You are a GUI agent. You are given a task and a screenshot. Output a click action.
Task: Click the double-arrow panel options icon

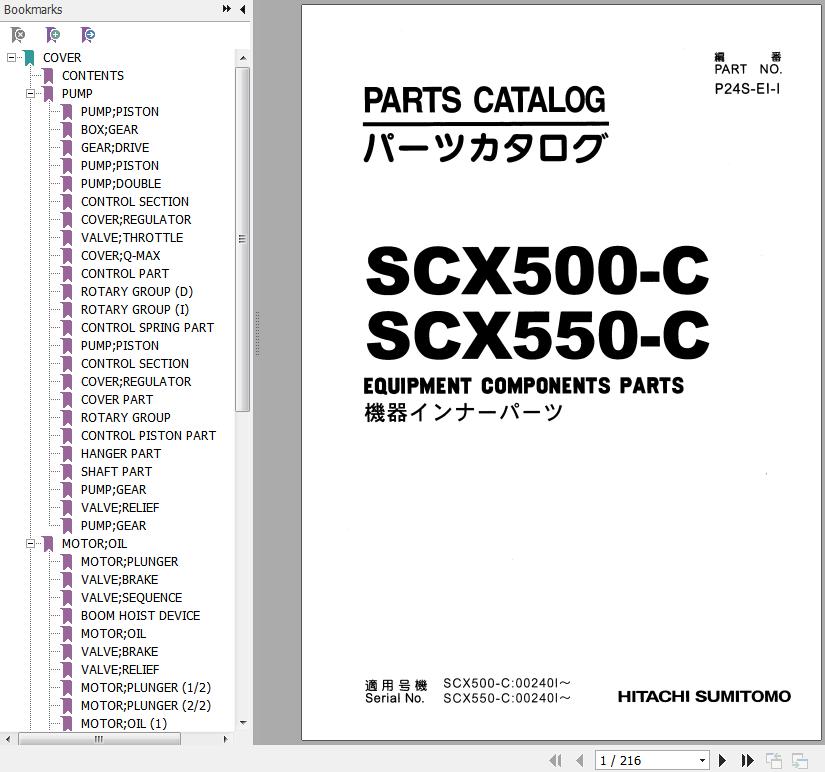[x=227, y=10]
